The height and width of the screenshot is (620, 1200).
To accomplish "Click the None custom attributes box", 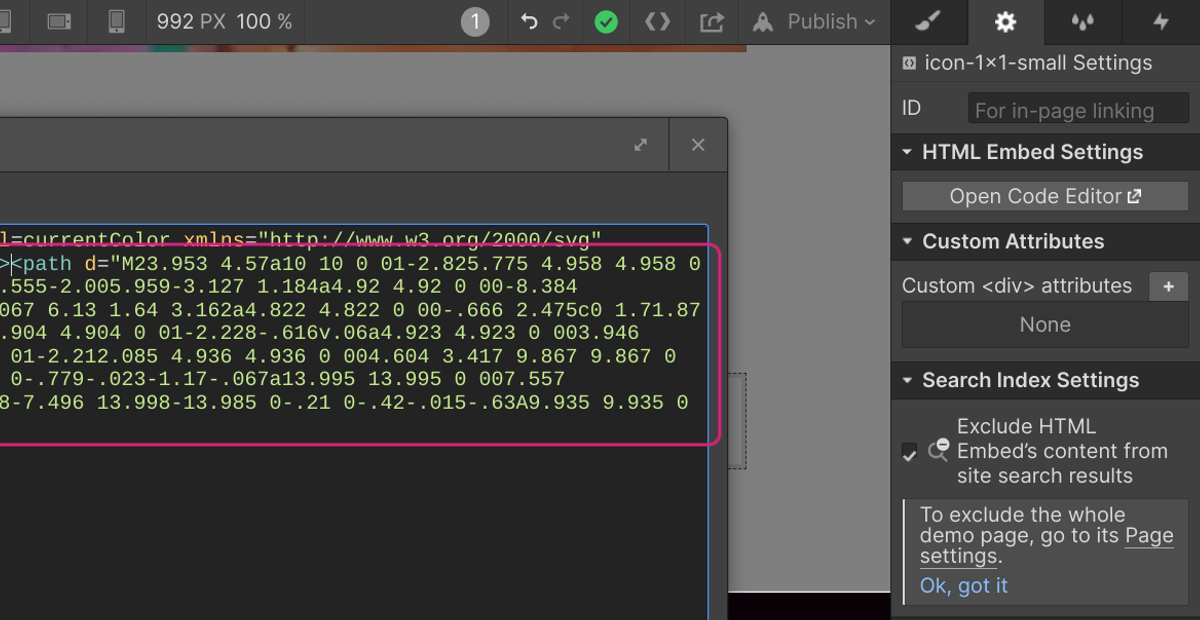I will tap(1045, 325).
